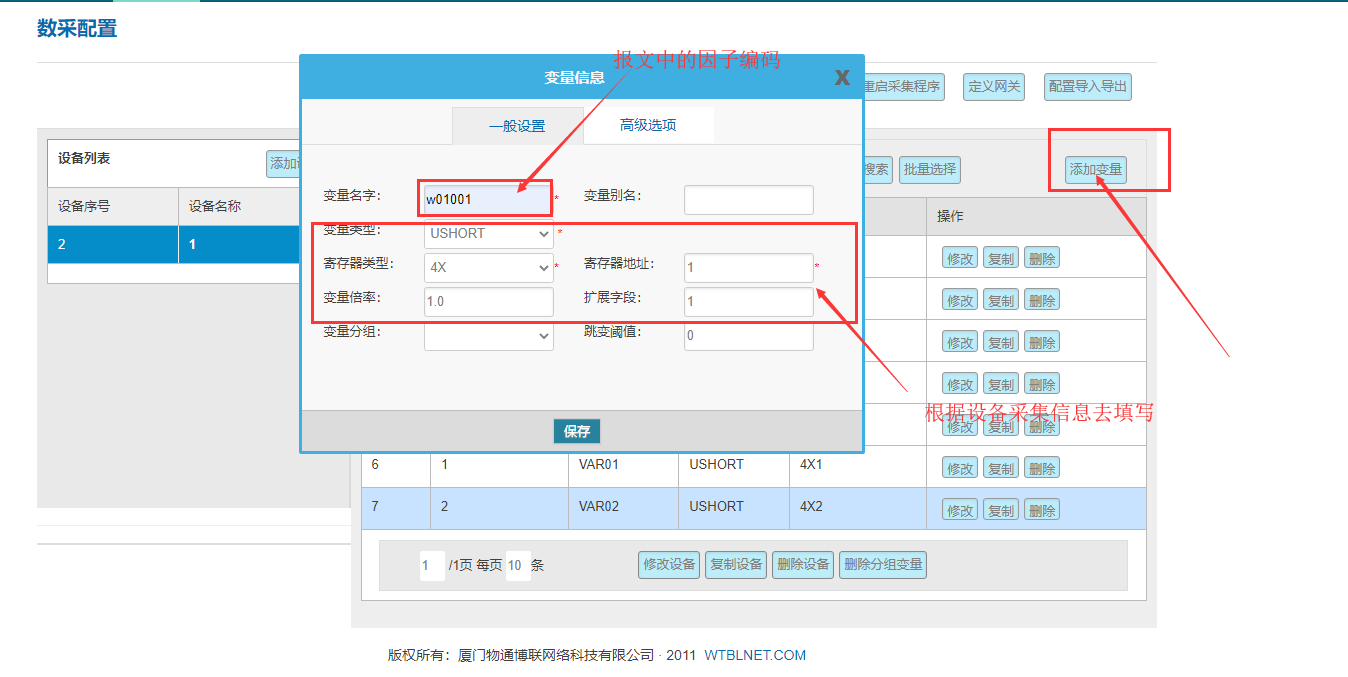Close the 变量信息 dialog with X
This screenshot has width=1348, height=677.
pyautogui.click(x=842, y=78)
